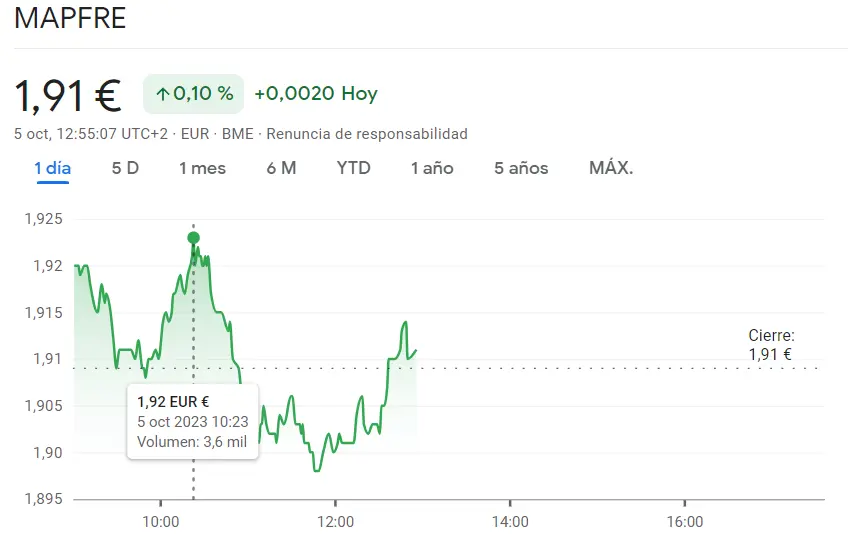Select the '1 día' time range tab
Viewport: 848px width, 549px height.
pos(52,168)
